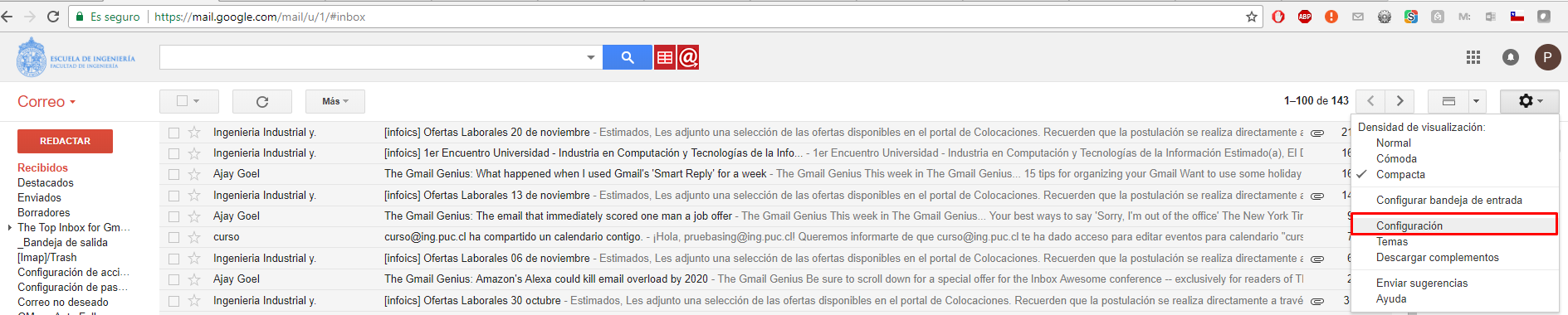Tick checkbox for Ofertas Laborales 30 octubre
This screenshot has width=1568, height=315.
click(173, 301)
